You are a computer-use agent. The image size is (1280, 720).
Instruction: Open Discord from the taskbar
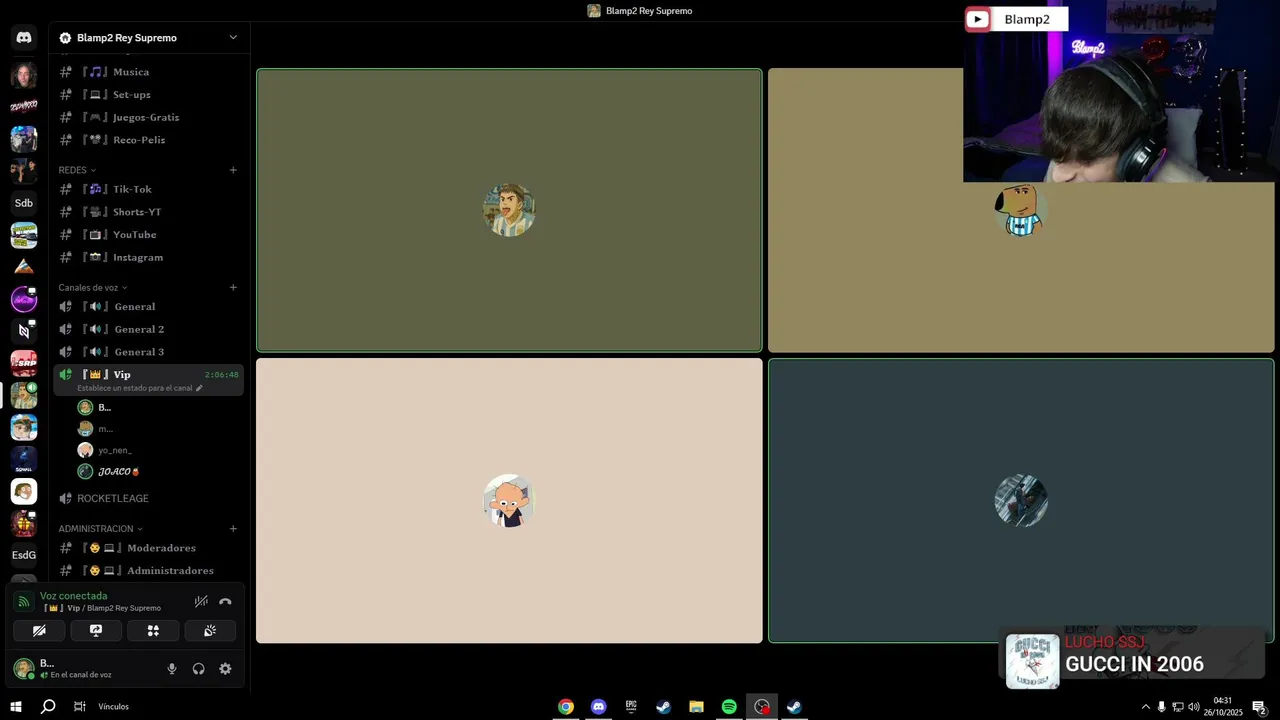(x=598, y=707)
